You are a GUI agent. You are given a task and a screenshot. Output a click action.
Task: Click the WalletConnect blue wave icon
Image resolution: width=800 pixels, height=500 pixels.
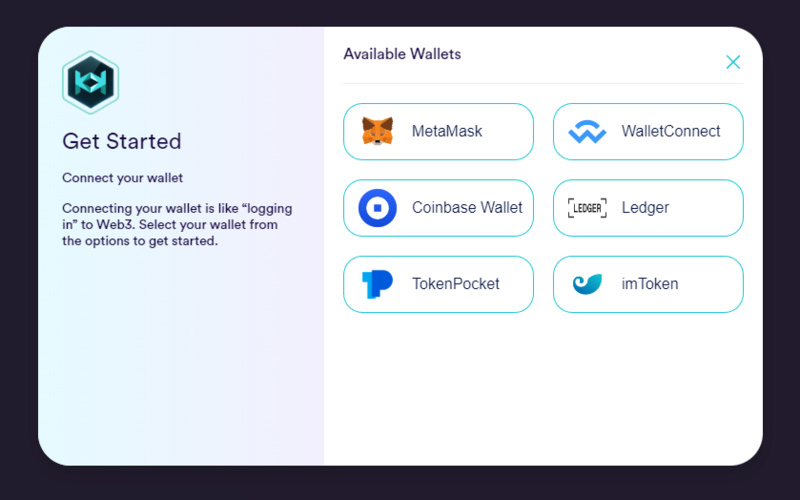[587, 131]
